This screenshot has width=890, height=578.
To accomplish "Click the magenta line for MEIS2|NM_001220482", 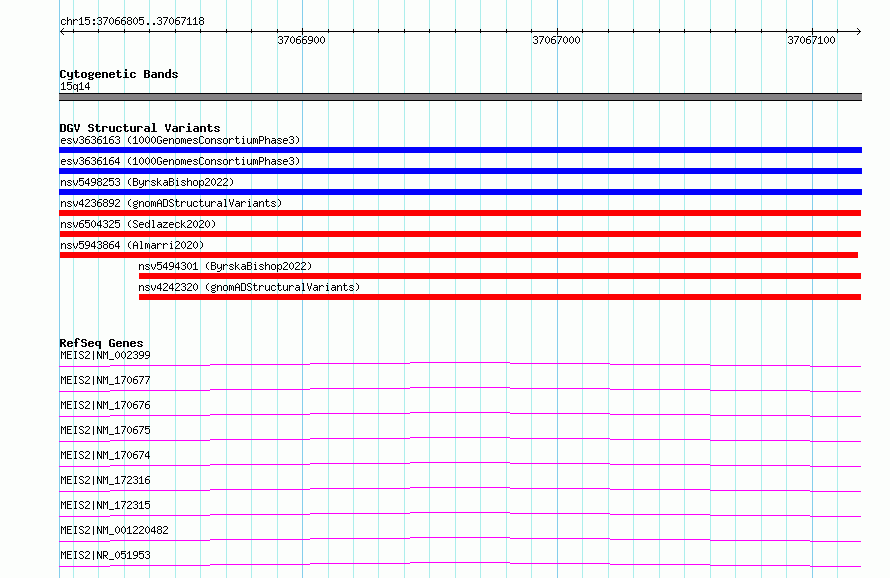I will [x=460, y=539].
